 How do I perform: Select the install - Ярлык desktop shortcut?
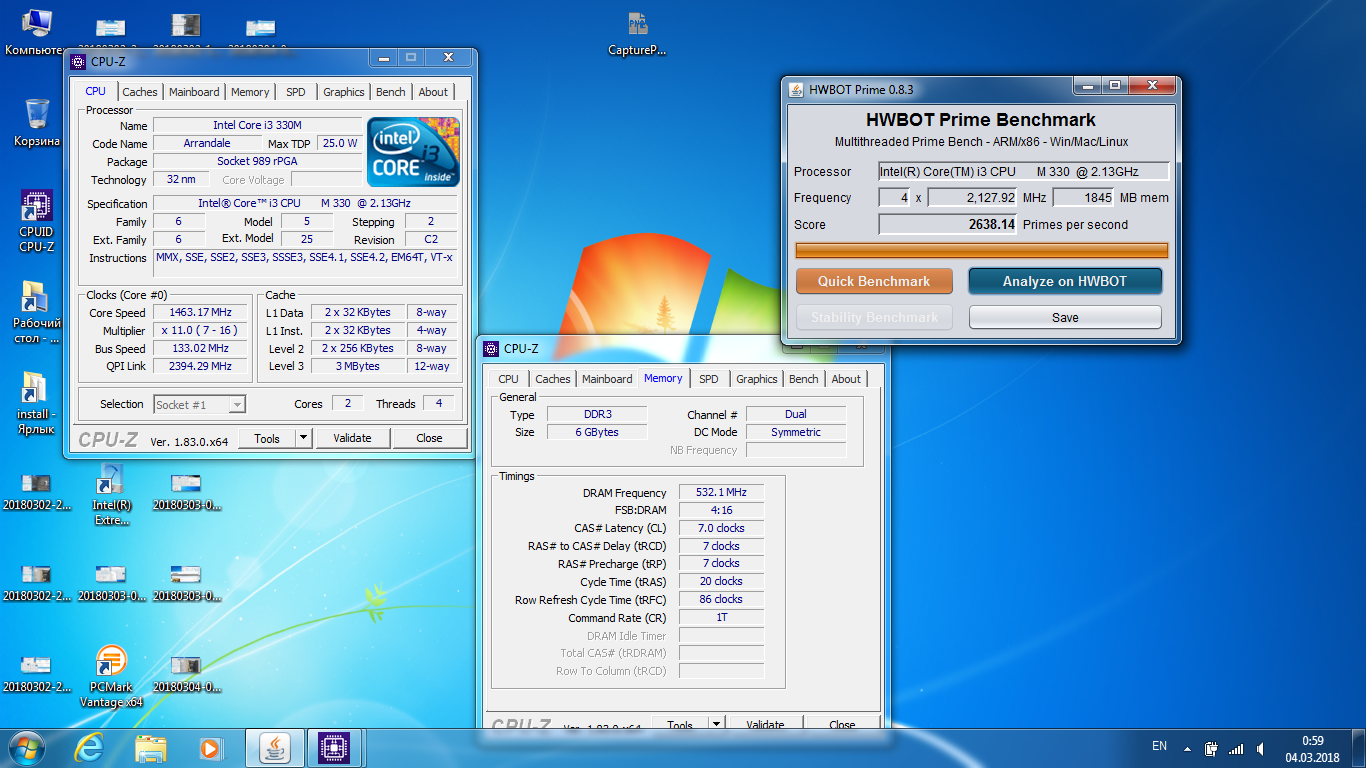36,402
